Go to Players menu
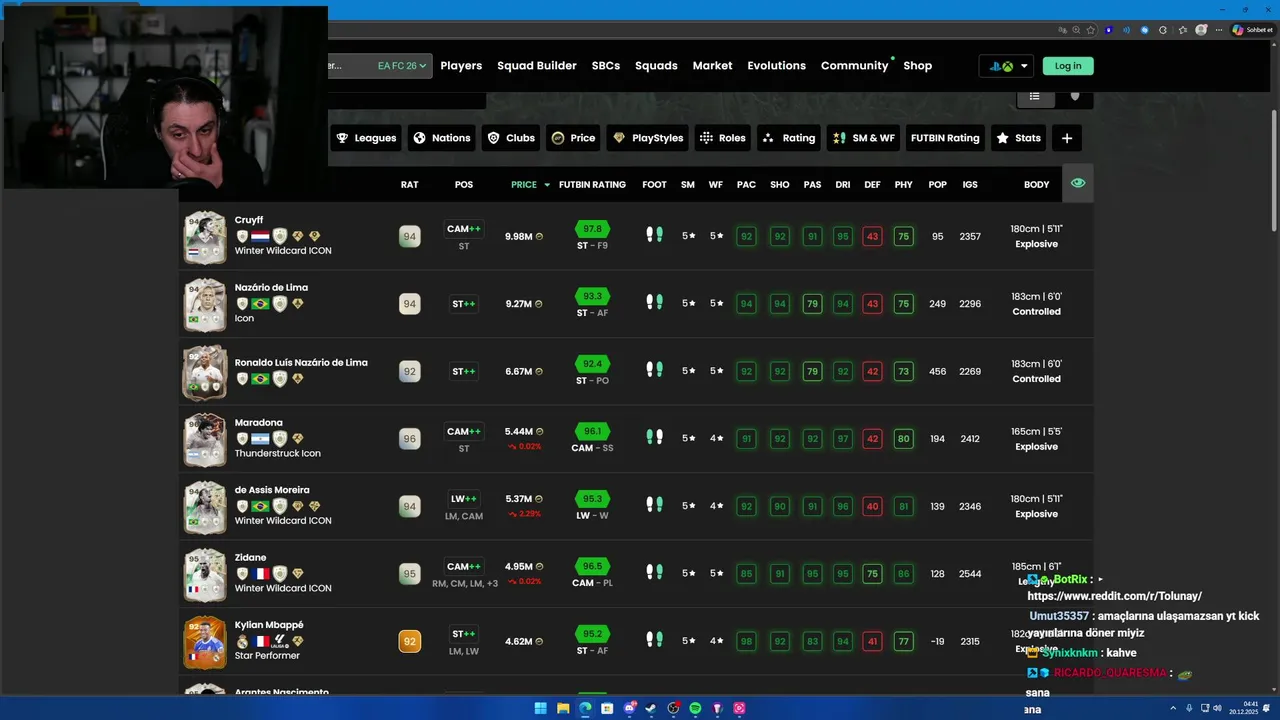1280x720 pixels. (x=461, y=66)
